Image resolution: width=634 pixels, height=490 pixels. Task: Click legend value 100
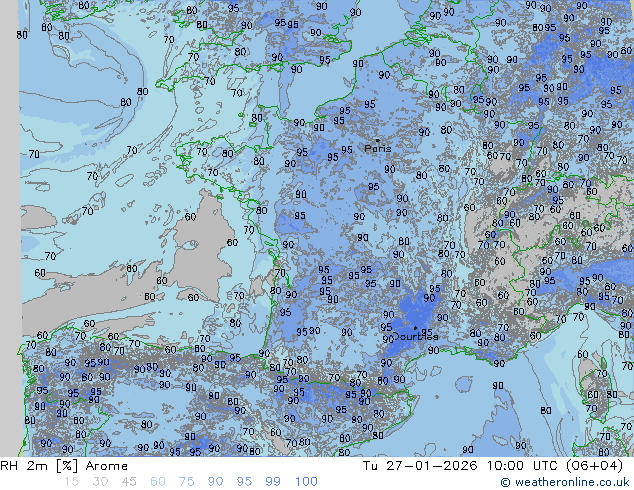[306, 482]
